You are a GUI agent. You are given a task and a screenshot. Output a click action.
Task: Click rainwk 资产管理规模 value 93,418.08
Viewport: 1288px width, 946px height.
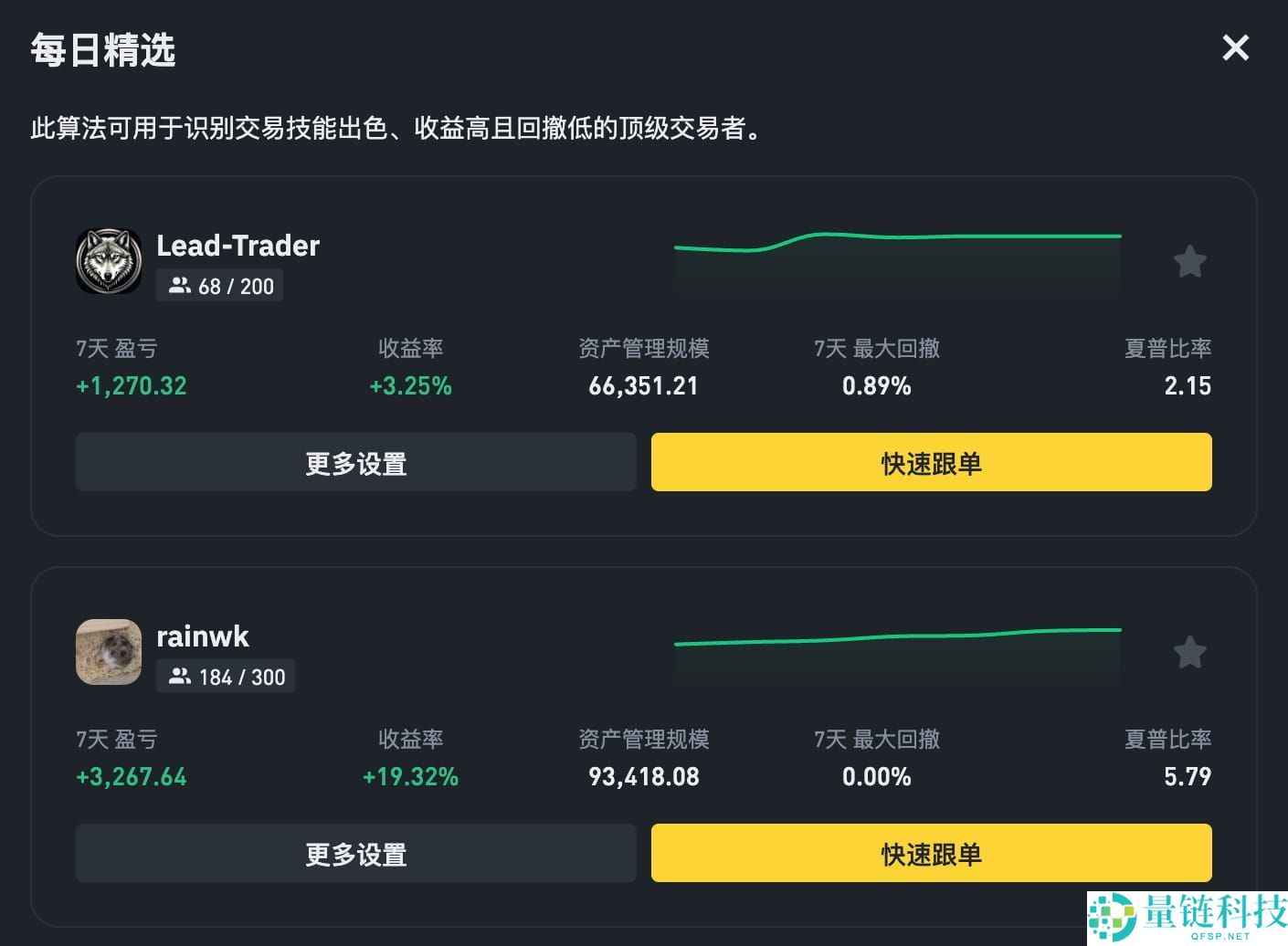[x=643, y=777]
